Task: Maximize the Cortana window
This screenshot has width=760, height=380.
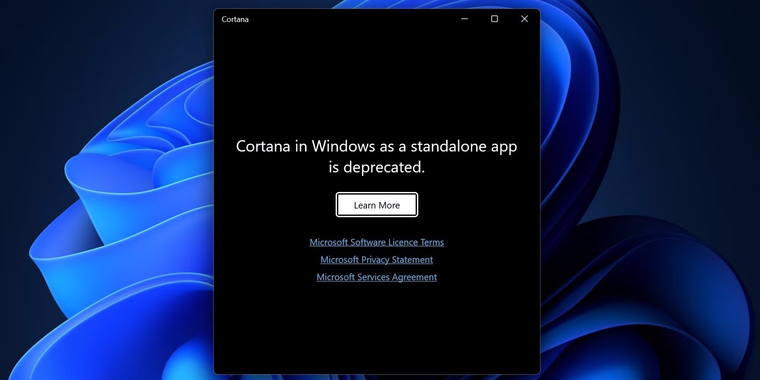Action: pyautogui.click(x=494, y=19)
